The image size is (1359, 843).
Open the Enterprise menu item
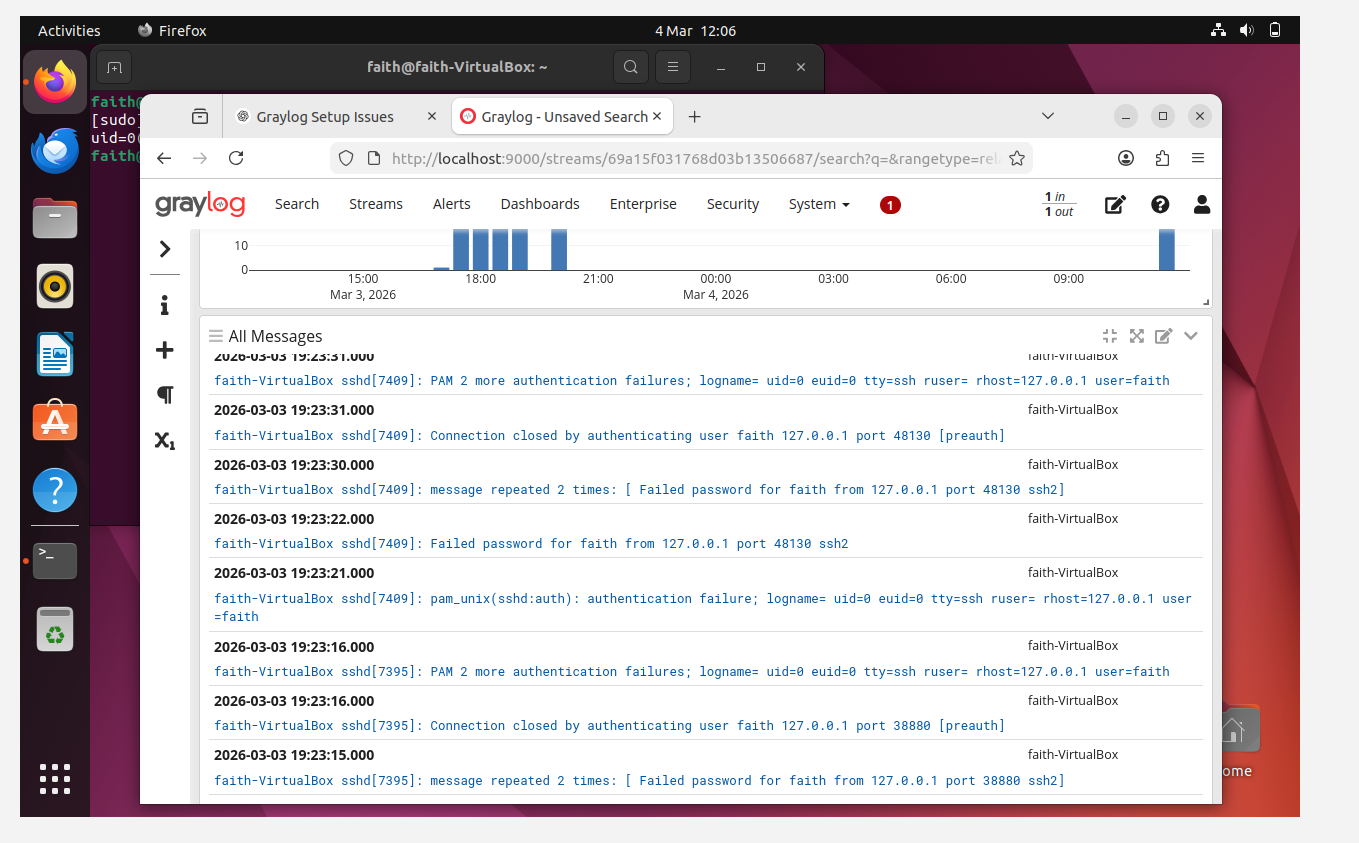pyautogui.click(x=643, y=204)
